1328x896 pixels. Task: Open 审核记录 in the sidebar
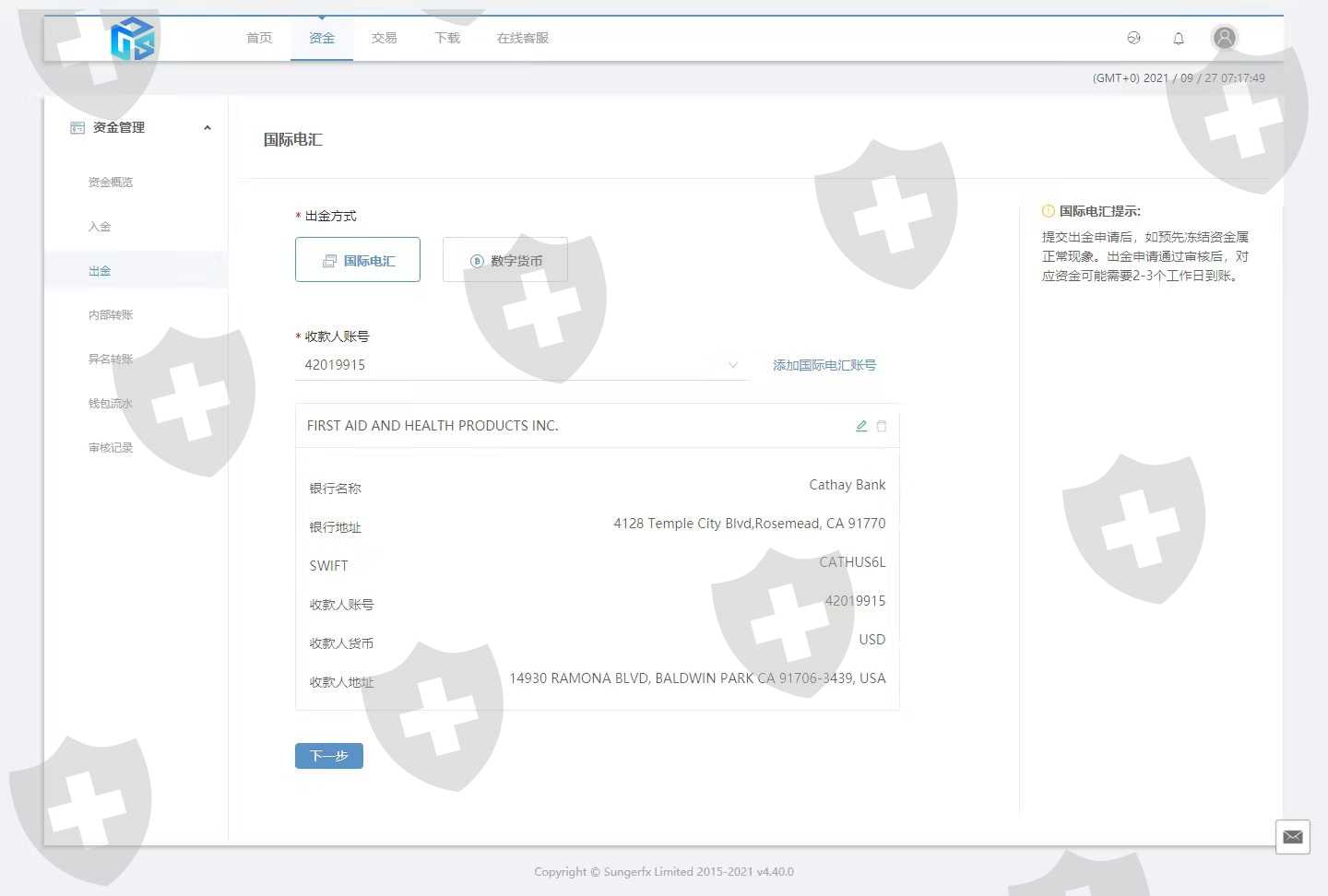click(111, 448)
